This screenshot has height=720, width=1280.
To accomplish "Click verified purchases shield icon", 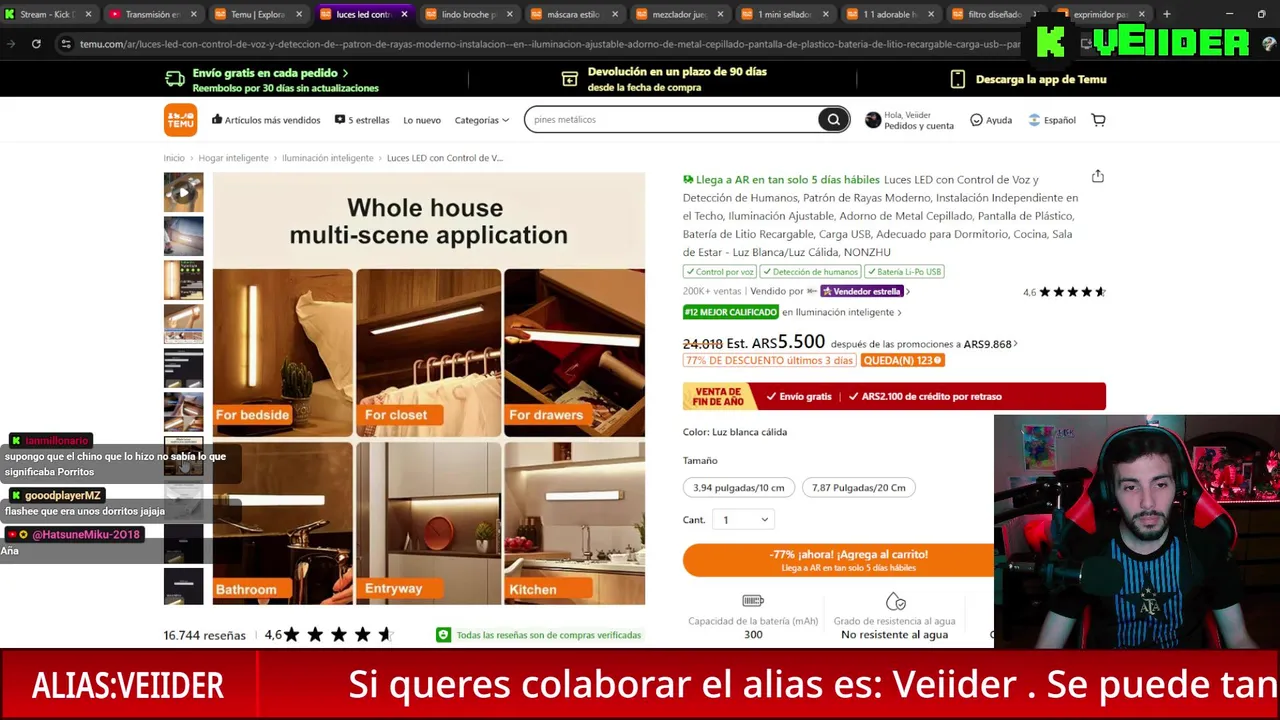I will [x=443, y=635].
